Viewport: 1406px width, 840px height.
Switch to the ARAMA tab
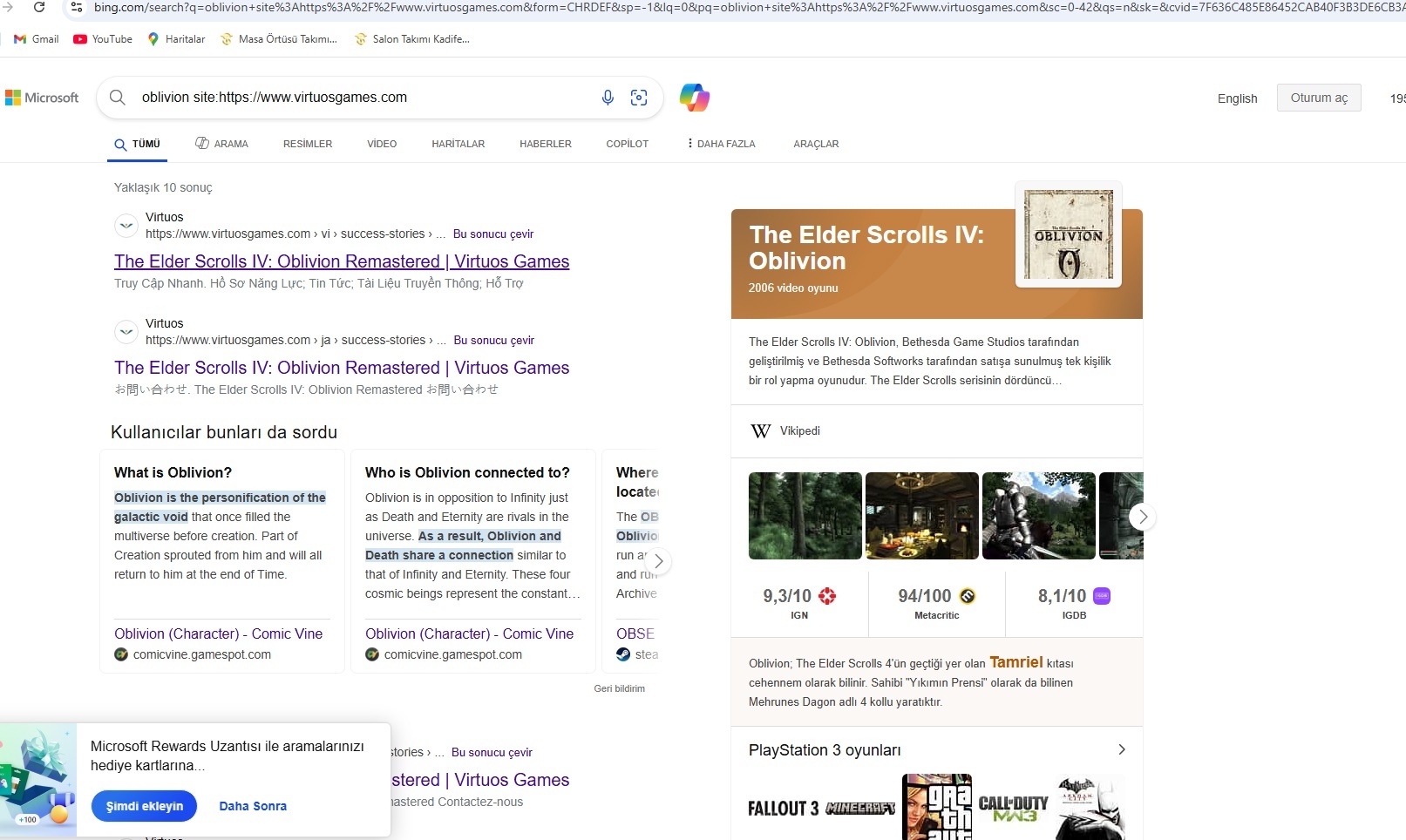(x=221, y=144)
